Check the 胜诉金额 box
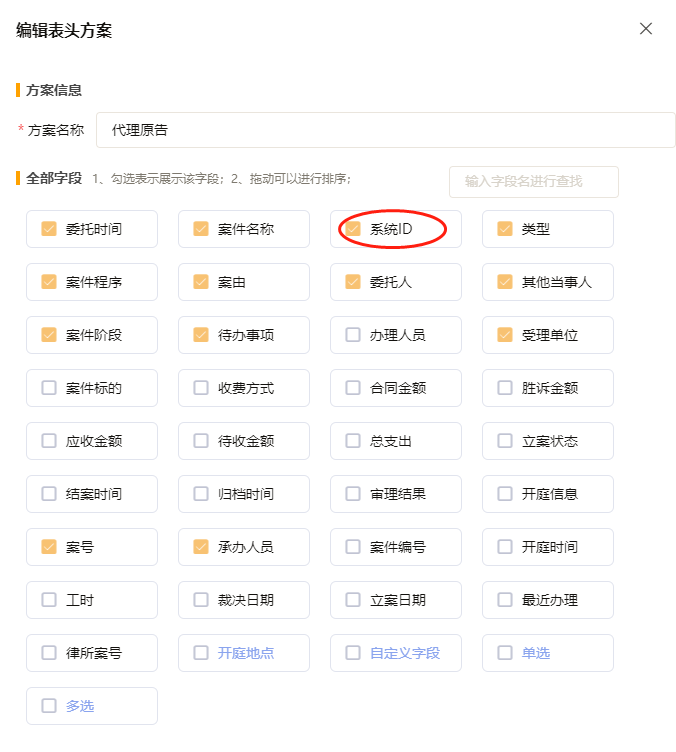 click(505, 388)
